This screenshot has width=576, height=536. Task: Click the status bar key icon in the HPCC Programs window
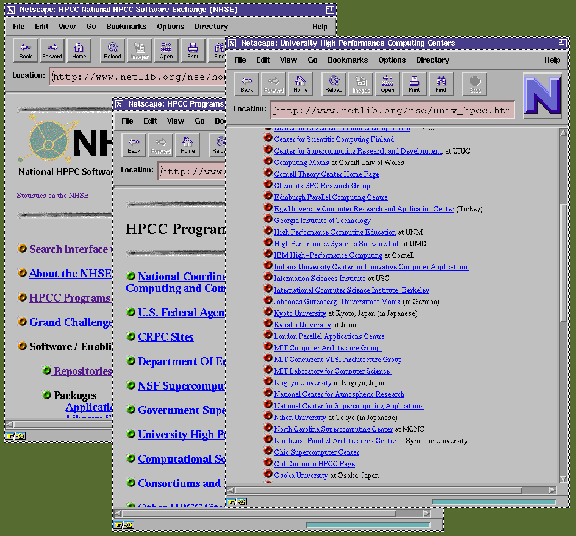[118, 525]
